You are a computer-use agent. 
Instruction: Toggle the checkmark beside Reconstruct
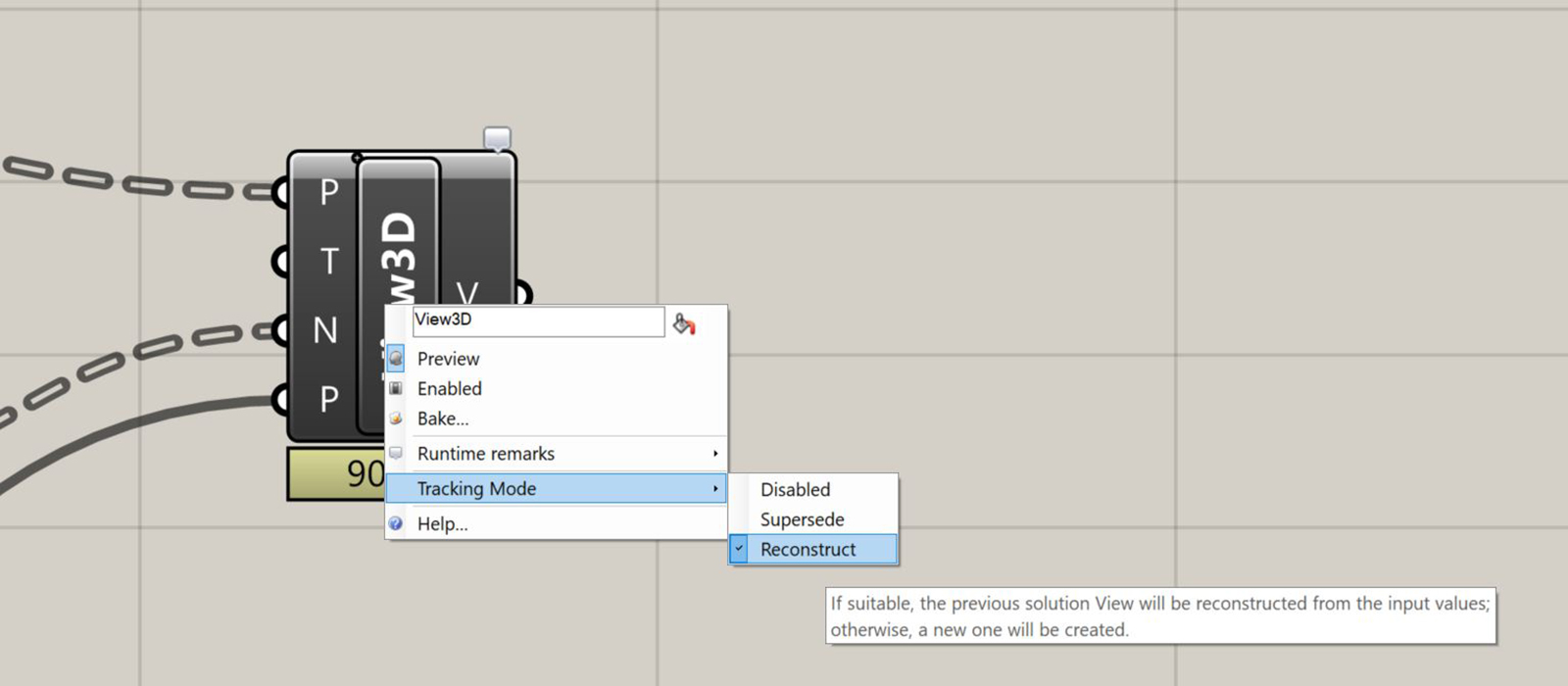click(x=740, y=549)
